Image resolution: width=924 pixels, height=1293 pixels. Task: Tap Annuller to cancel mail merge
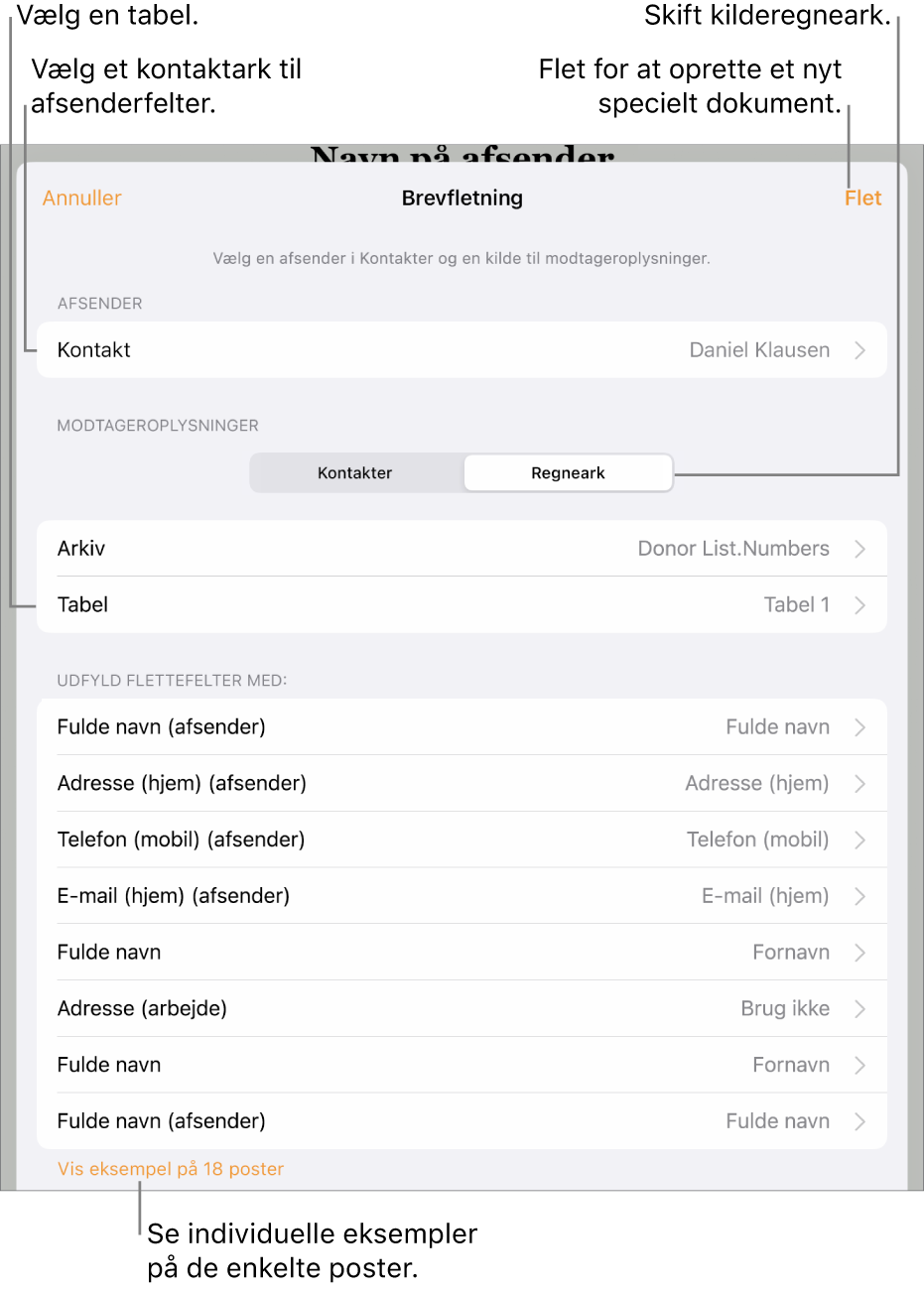pos(82,198)
